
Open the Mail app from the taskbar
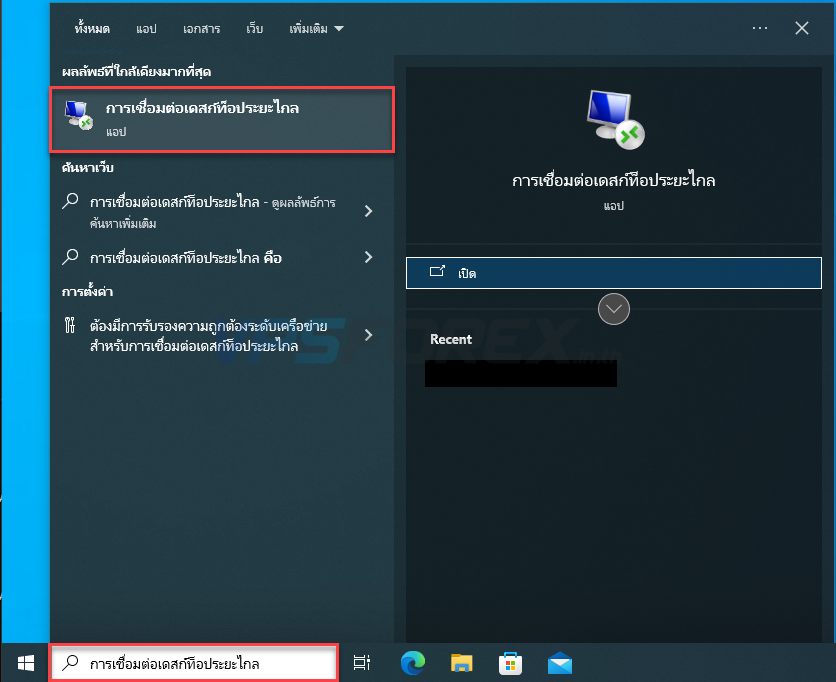[x=560, y=663]
